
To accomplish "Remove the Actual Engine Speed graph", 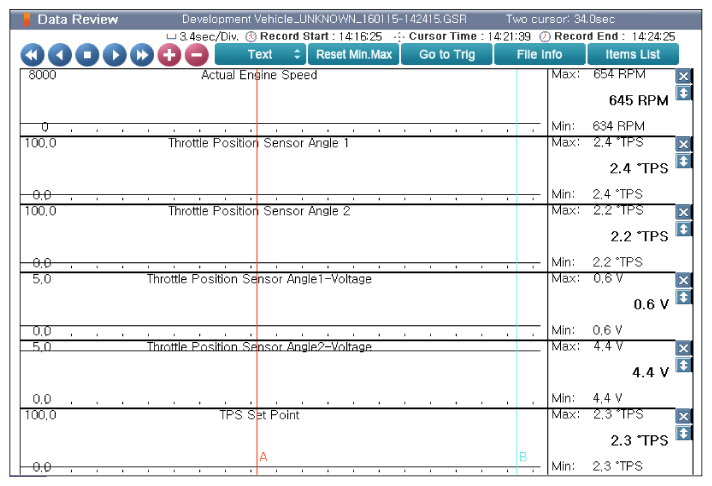I will [x=684, y=77].
